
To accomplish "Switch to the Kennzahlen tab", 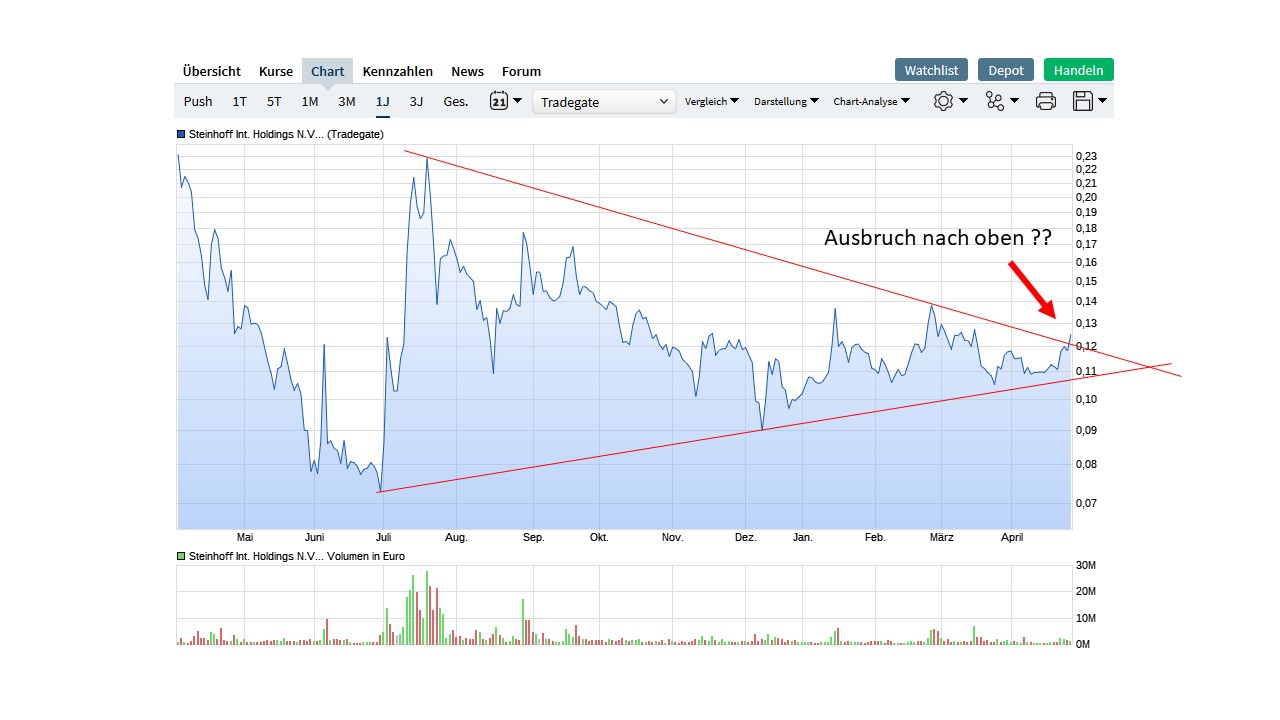I will click(x=398, y=71).
